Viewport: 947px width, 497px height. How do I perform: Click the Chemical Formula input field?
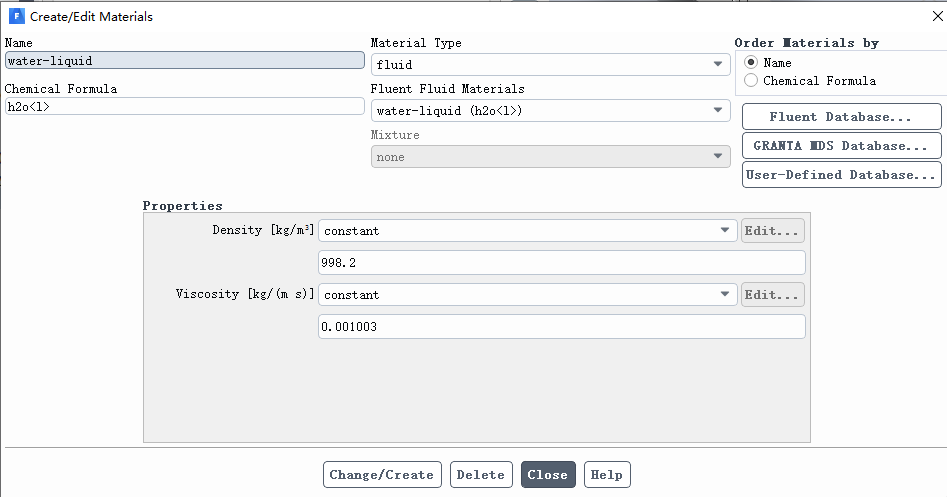point(185,107)
